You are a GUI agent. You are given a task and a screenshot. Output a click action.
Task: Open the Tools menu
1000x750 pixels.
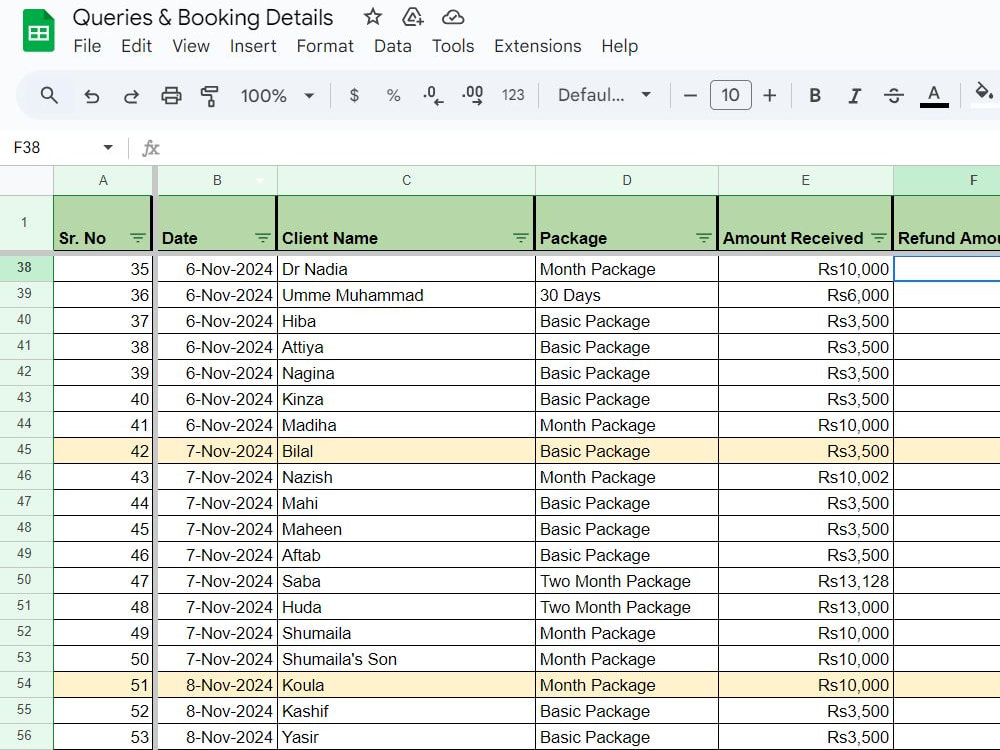click(453, 46)
